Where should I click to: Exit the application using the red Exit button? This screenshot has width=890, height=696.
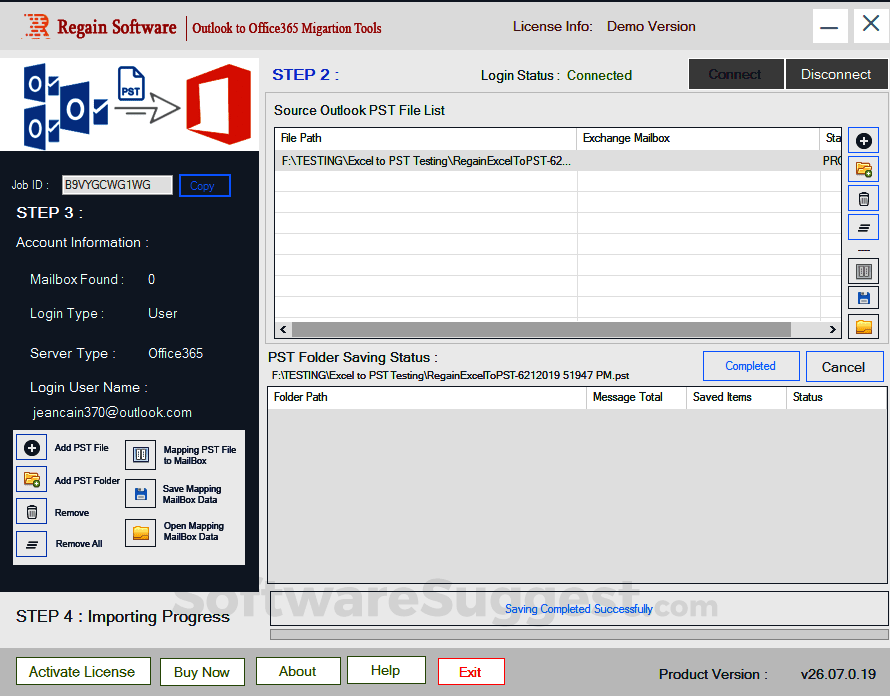(470, 672)
